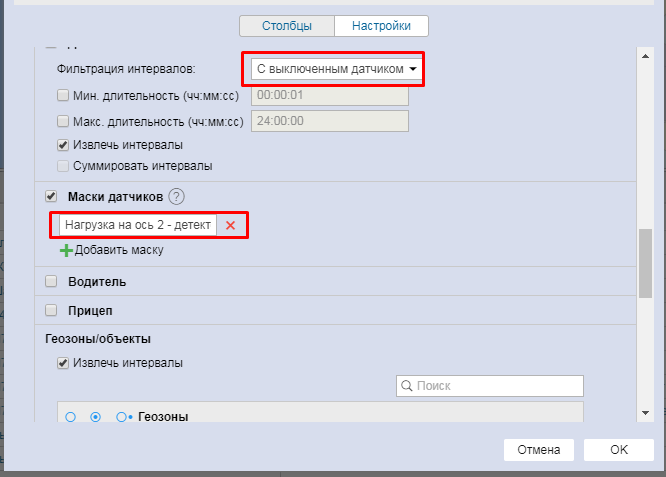
Task: Select the middle radio option in Геозоны header
Action: pyautogui.click(x=95, y=417)
